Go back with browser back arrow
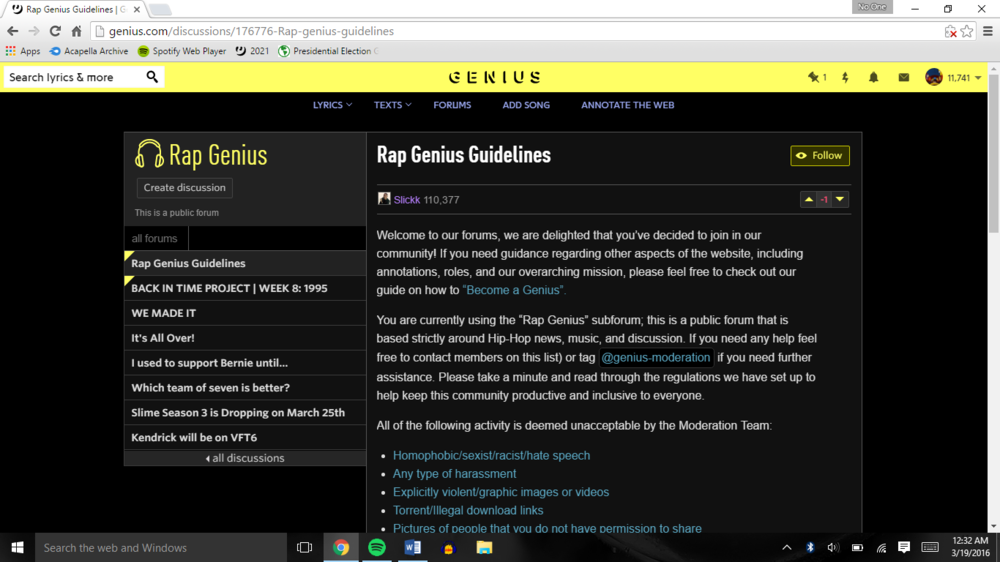The width and height of the screenshot is (1000, 562). 13,31
